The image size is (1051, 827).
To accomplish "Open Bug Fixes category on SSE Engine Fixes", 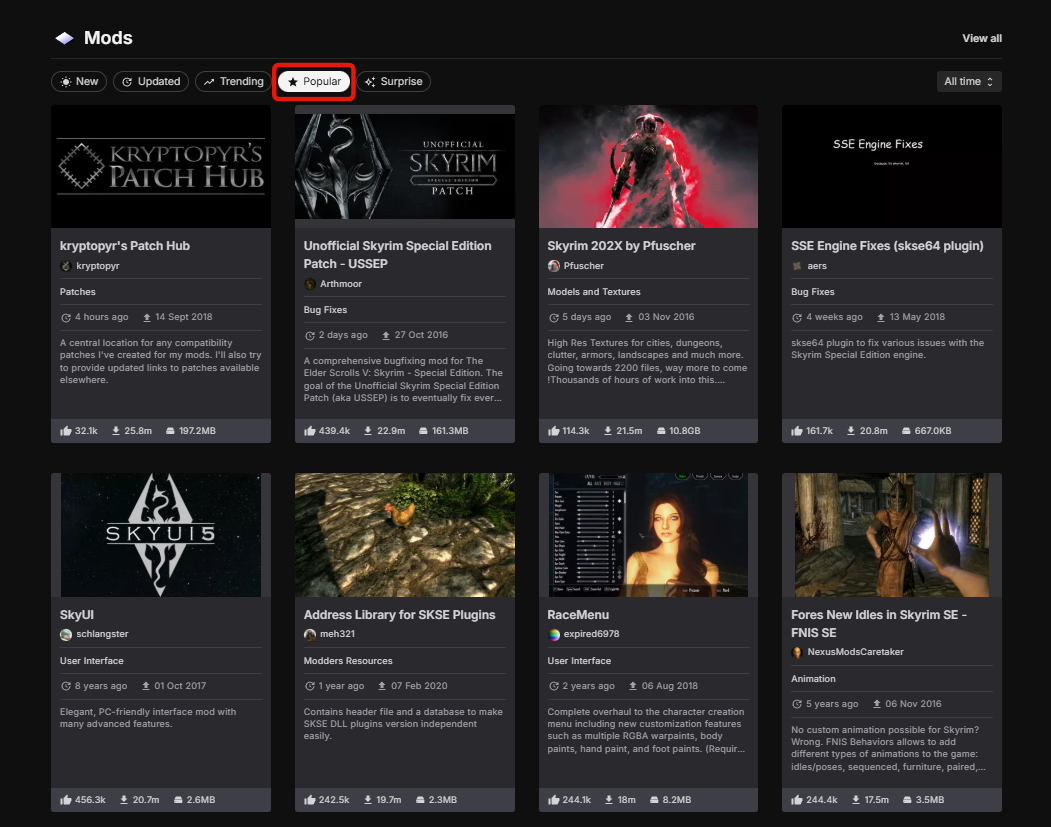I will point(812,292).
